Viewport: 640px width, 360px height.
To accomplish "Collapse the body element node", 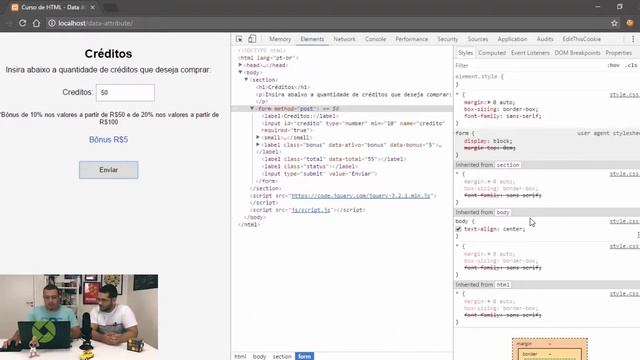I will (x=240, y=72).
